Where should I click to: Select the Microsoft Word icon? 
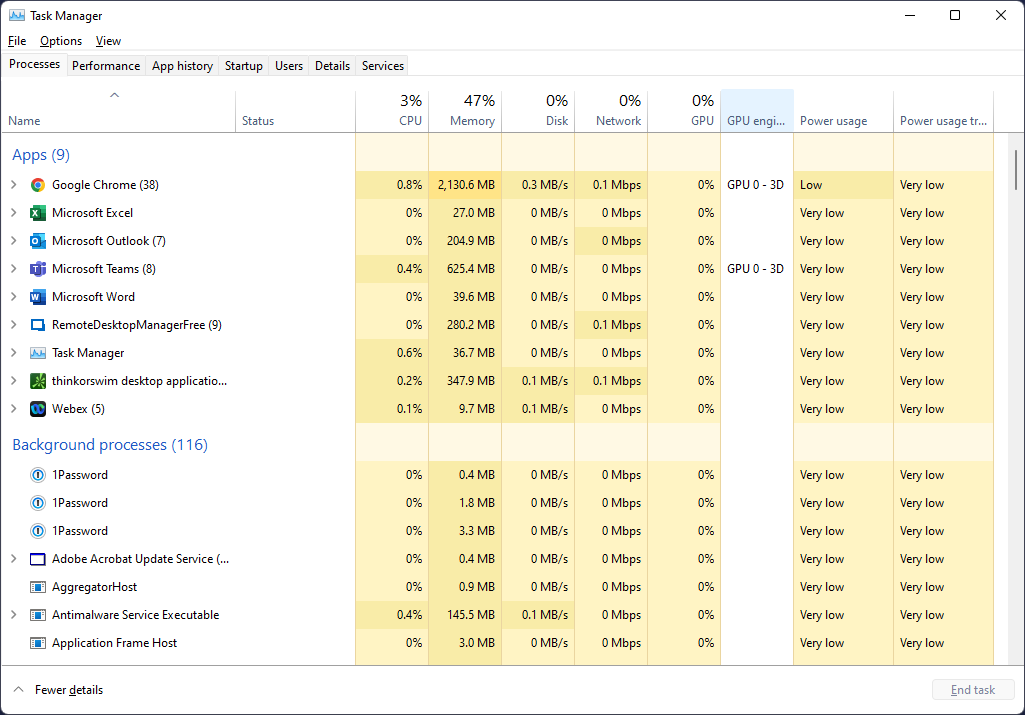[x=37, y=297]
